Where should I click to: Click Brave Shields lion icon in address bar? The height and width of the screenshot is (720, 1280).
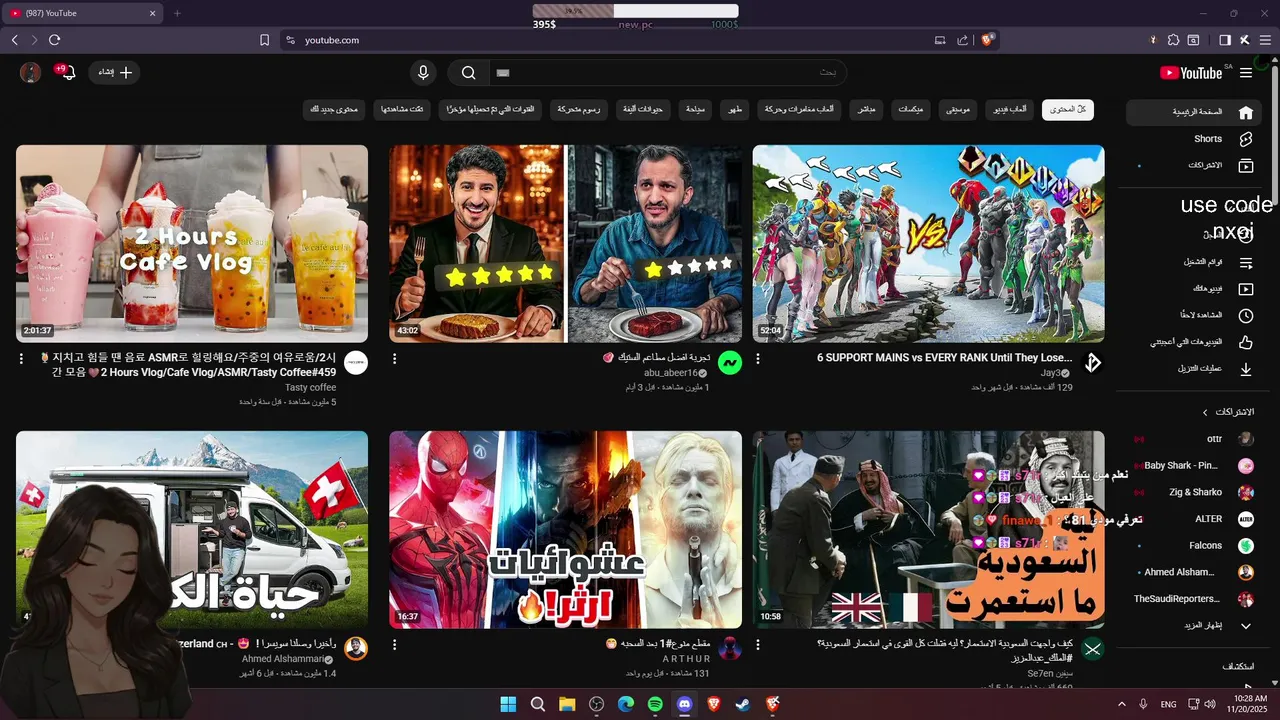988,40
